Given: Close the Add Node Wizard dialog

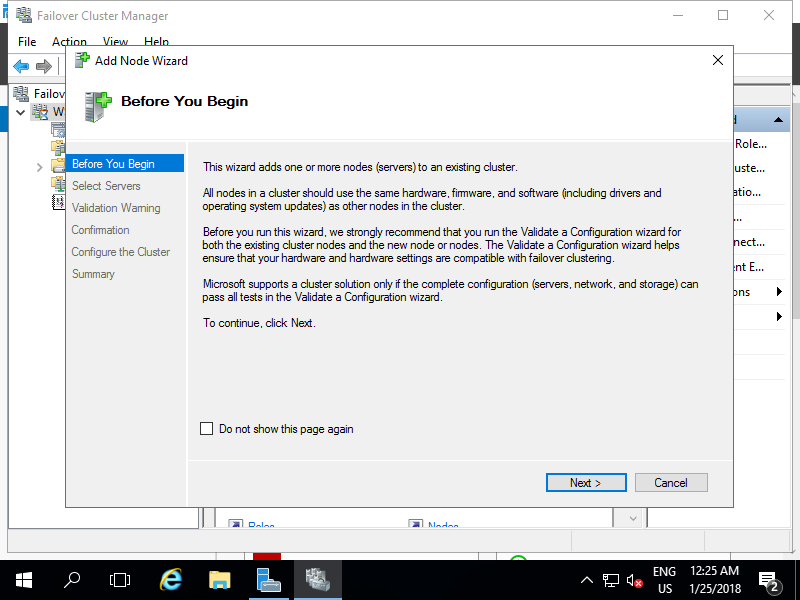Looking at the screenshot, I should tap(718, 60).
